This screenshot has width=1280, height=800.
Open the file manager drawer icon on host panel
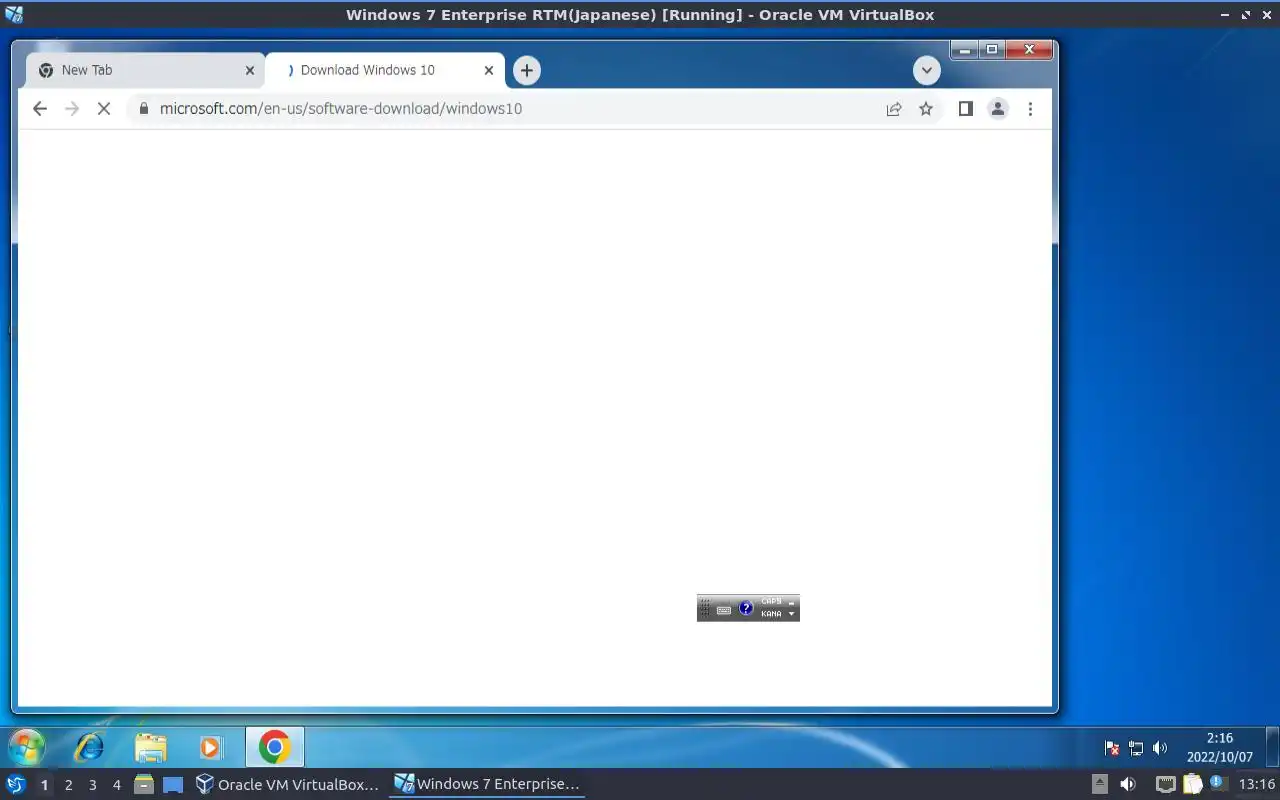coord(144,785)
